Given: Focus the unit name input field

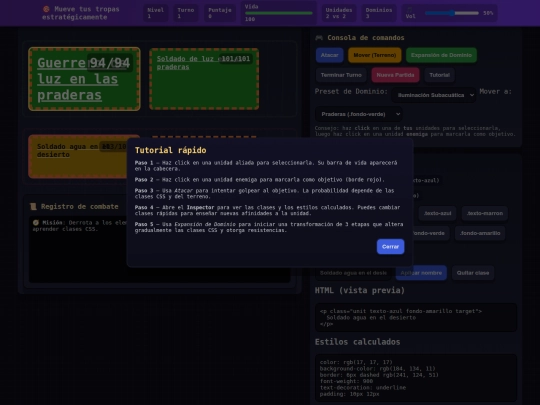Looking at the screenshot, I should pos(353,273).
